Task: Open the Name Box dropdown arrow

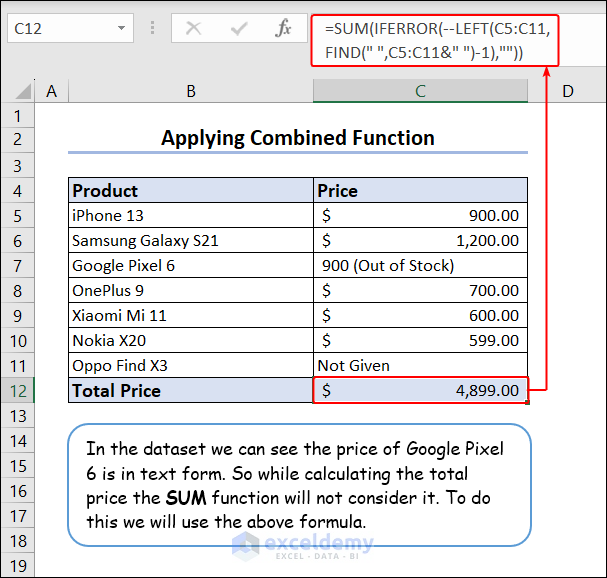Action: pyautogui.click(x=122, y=28)
